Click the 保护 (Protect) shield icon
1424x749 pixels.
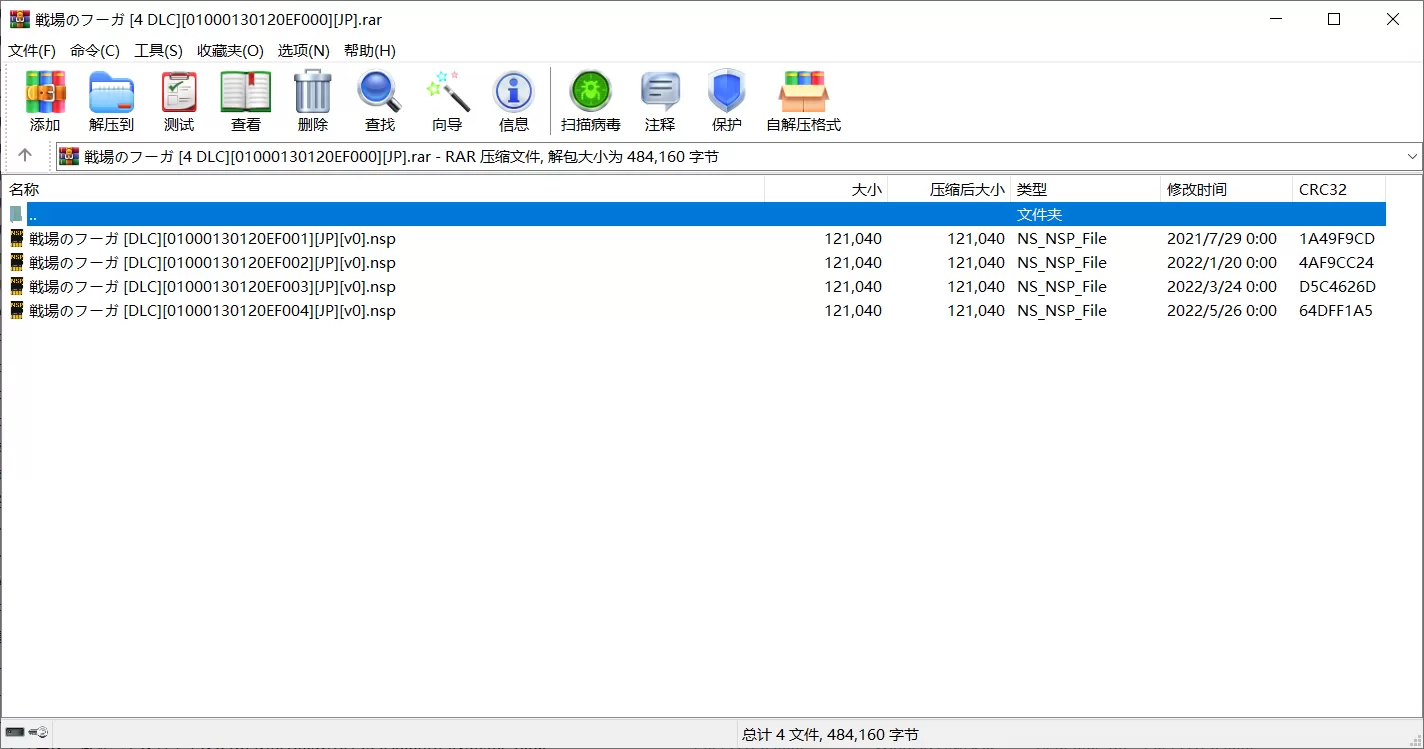coord(727,101)
